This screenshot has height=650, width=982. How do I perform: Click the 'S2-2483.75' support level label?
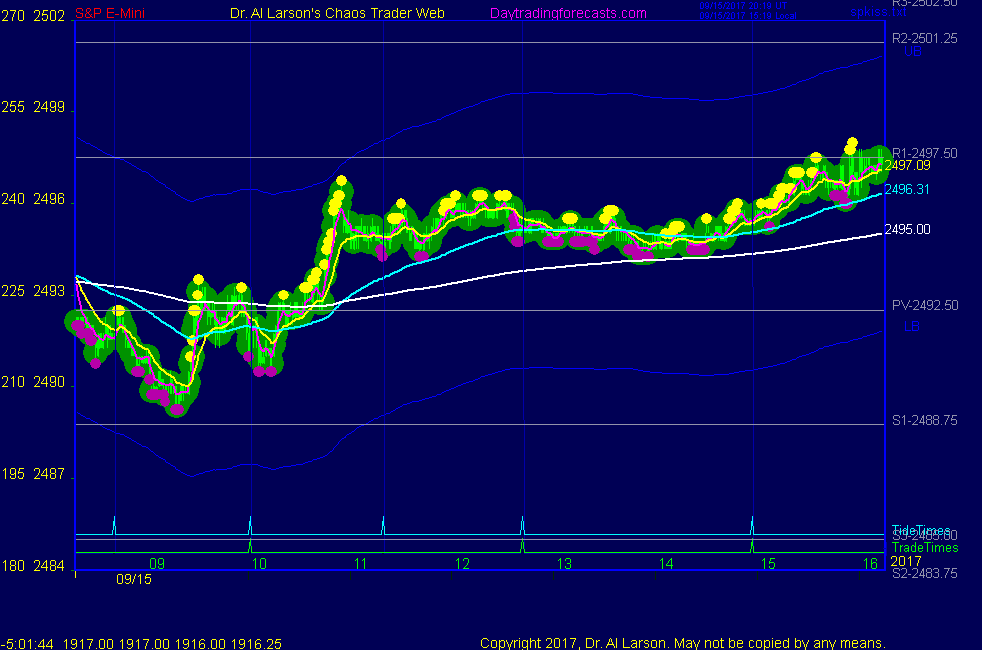924,573
